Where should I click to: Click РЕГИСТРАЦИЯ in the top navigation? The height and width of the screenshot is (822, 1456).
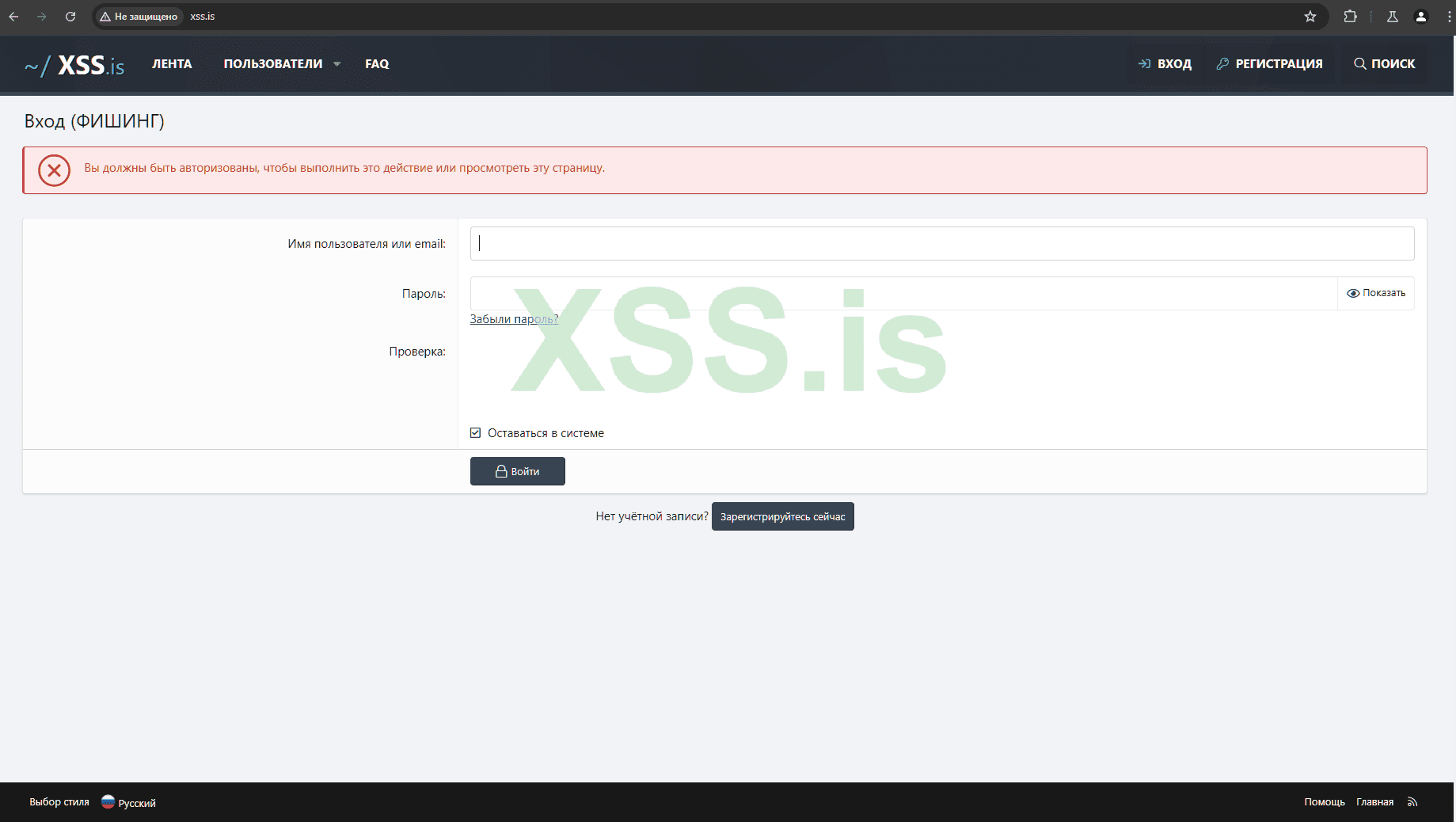tap(1270, 64)
